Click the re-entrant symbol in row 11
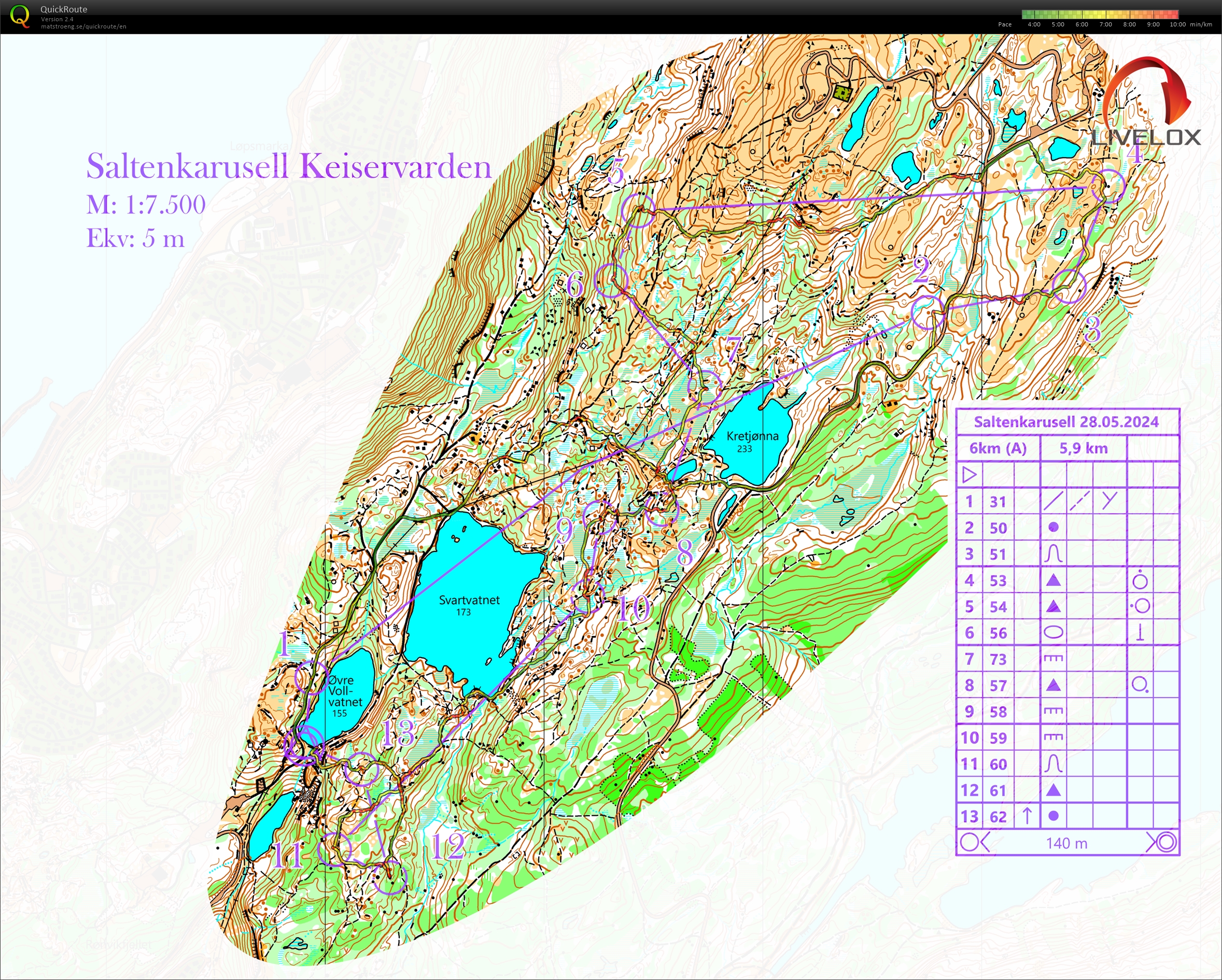 (1053, 763)
